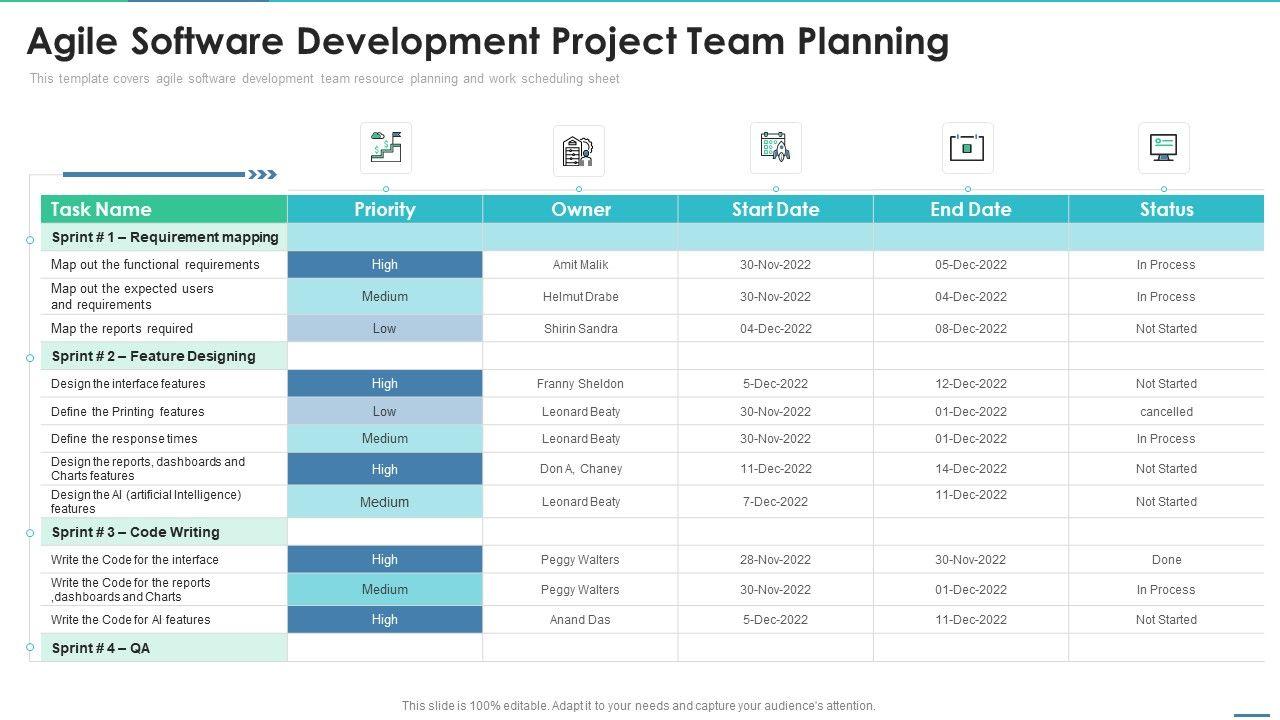Image resolution: width=1280 pixels, height=720 pixels.
Task: Select the cancelled status cell
Action: coord(1166,412)
